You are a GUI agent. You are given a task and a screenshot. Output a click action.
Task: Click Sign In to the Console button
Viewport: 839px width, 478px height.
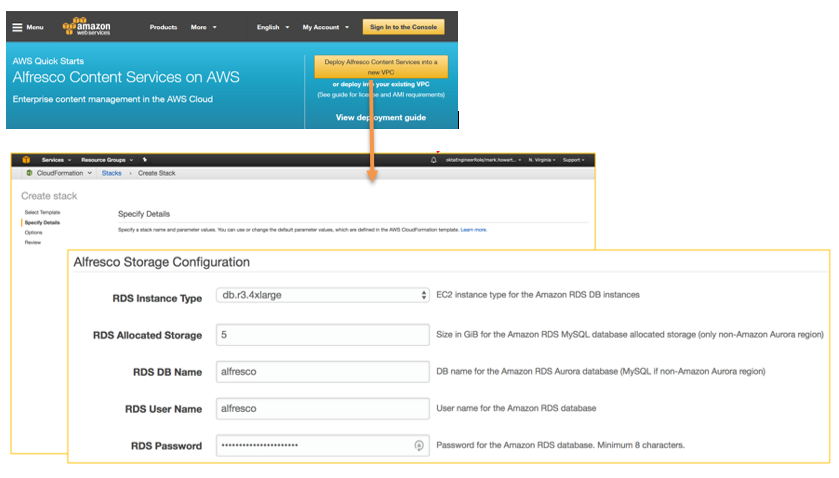coord(403,27)
